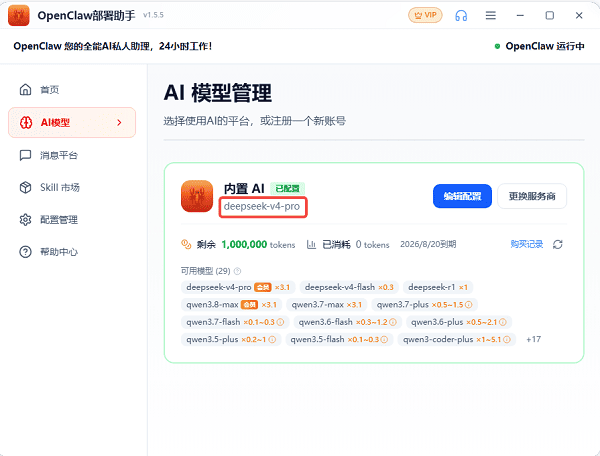Minimize the OpenClaw window
Image resolution: width=600 pixels, height=456 pixels.
pyautogui.click(x=520, y=15)
